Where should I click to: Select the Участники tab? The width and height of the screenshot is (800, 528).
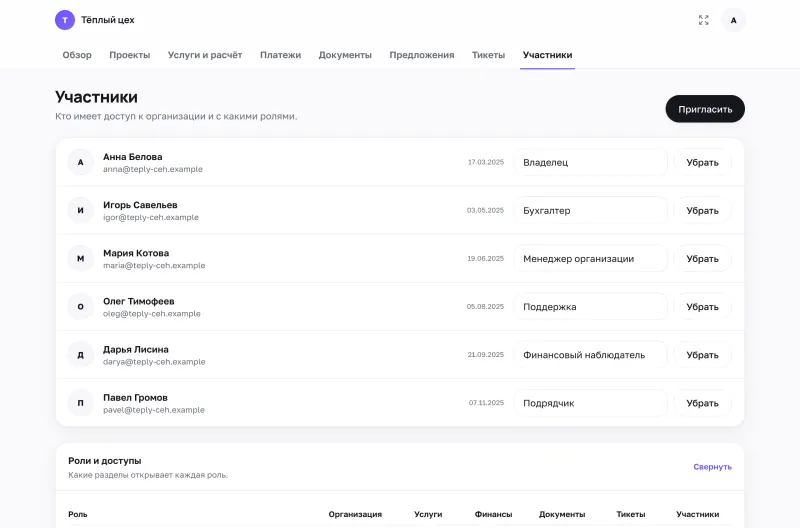click(547, 55)
